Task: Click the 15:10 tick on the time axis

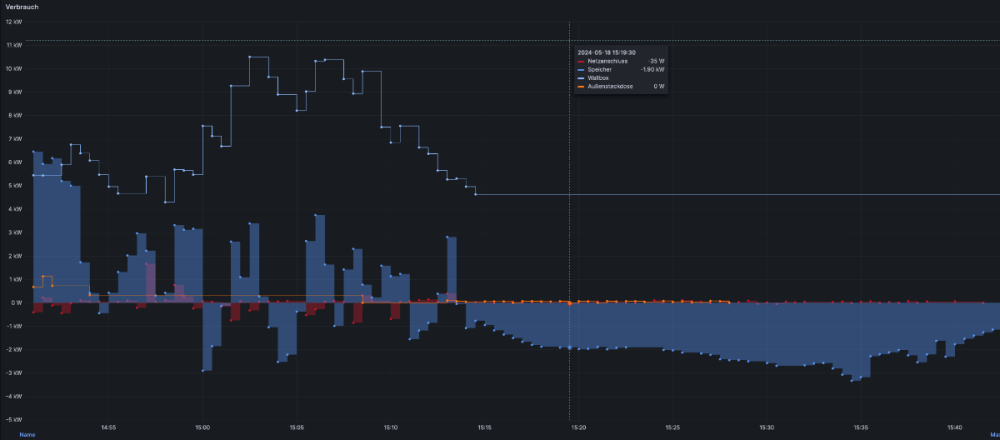Action: (x=390, y=427)
